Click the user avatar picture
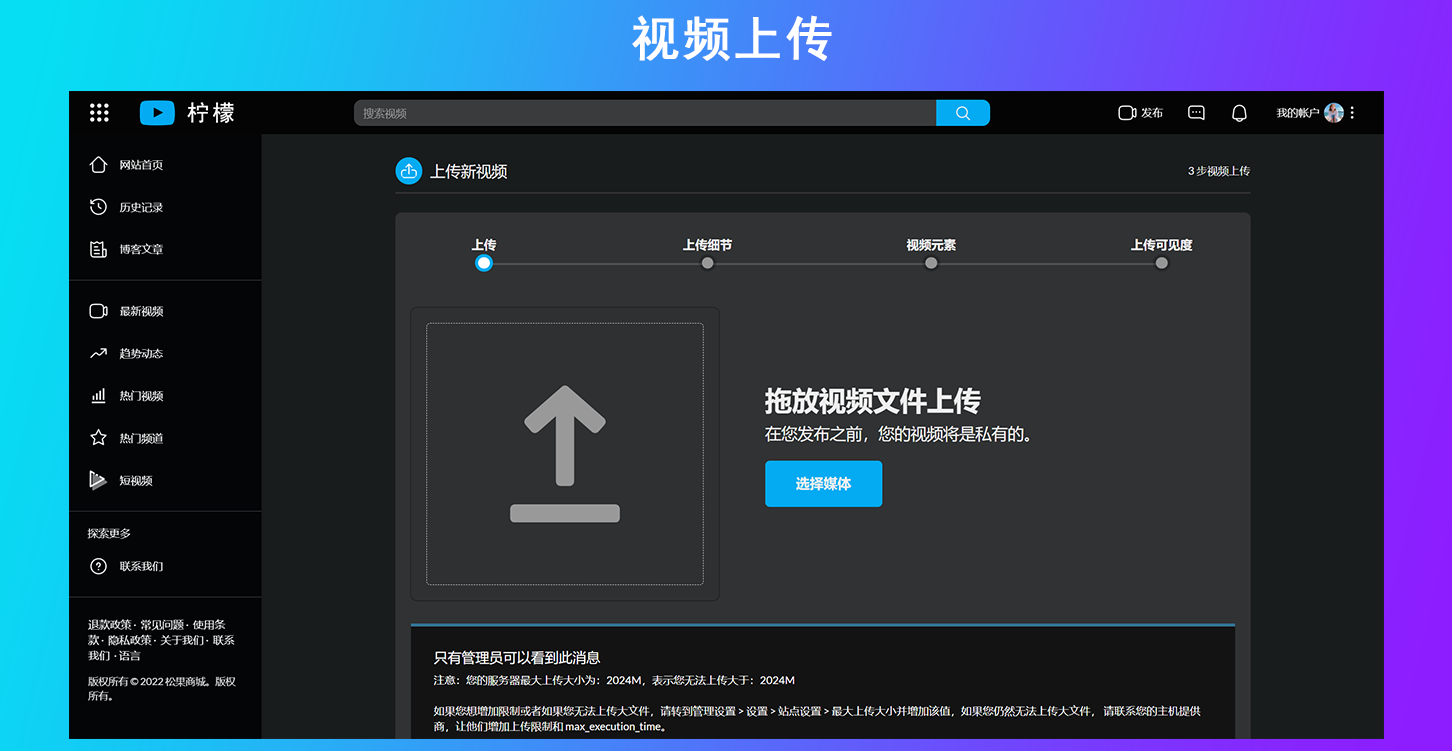 point(1333,113)
